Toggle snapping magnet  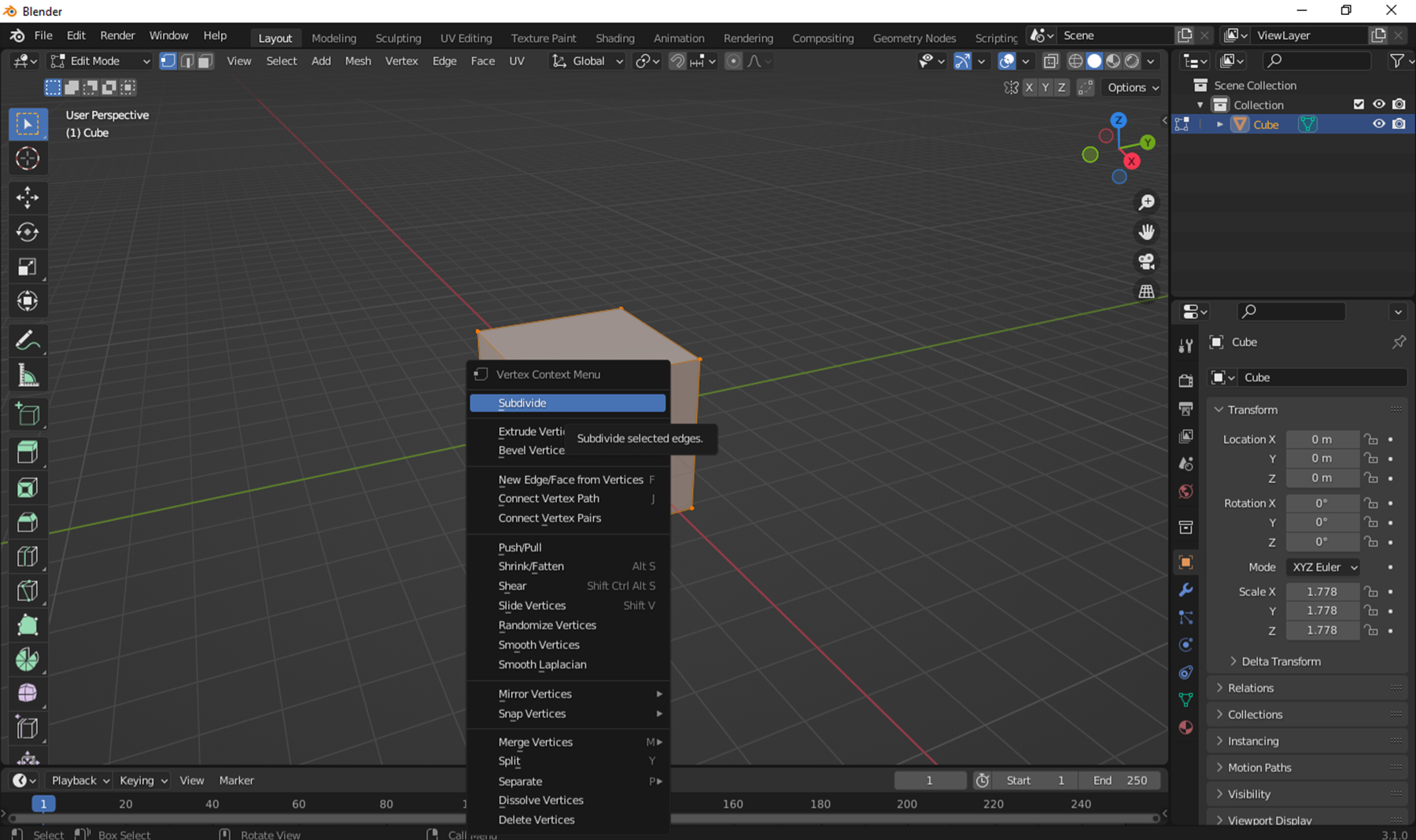[x=677, y=61]
